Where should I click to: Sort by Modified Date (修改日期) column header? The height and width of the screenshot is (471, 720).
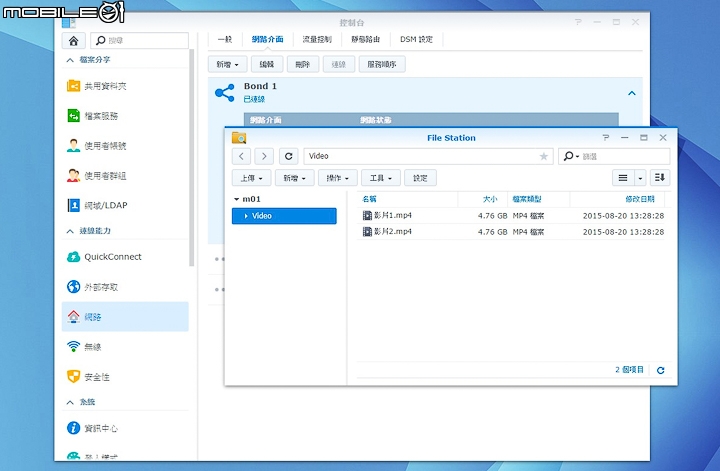click(640, 199)
